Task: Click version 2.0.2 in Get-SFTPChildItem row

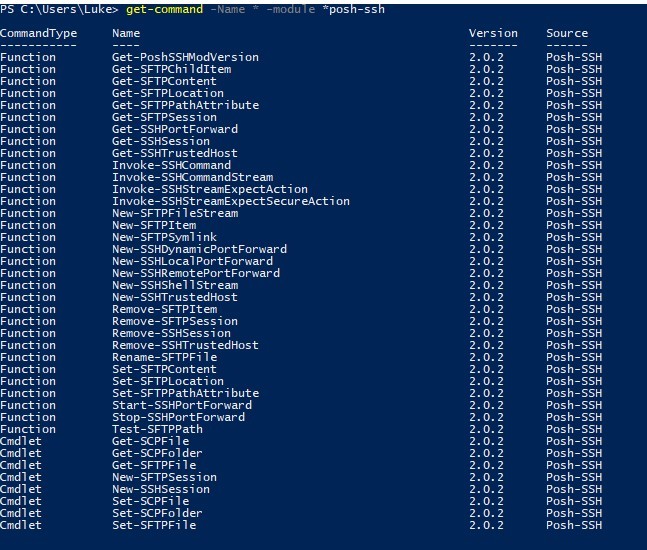Action: pos(486,69)
